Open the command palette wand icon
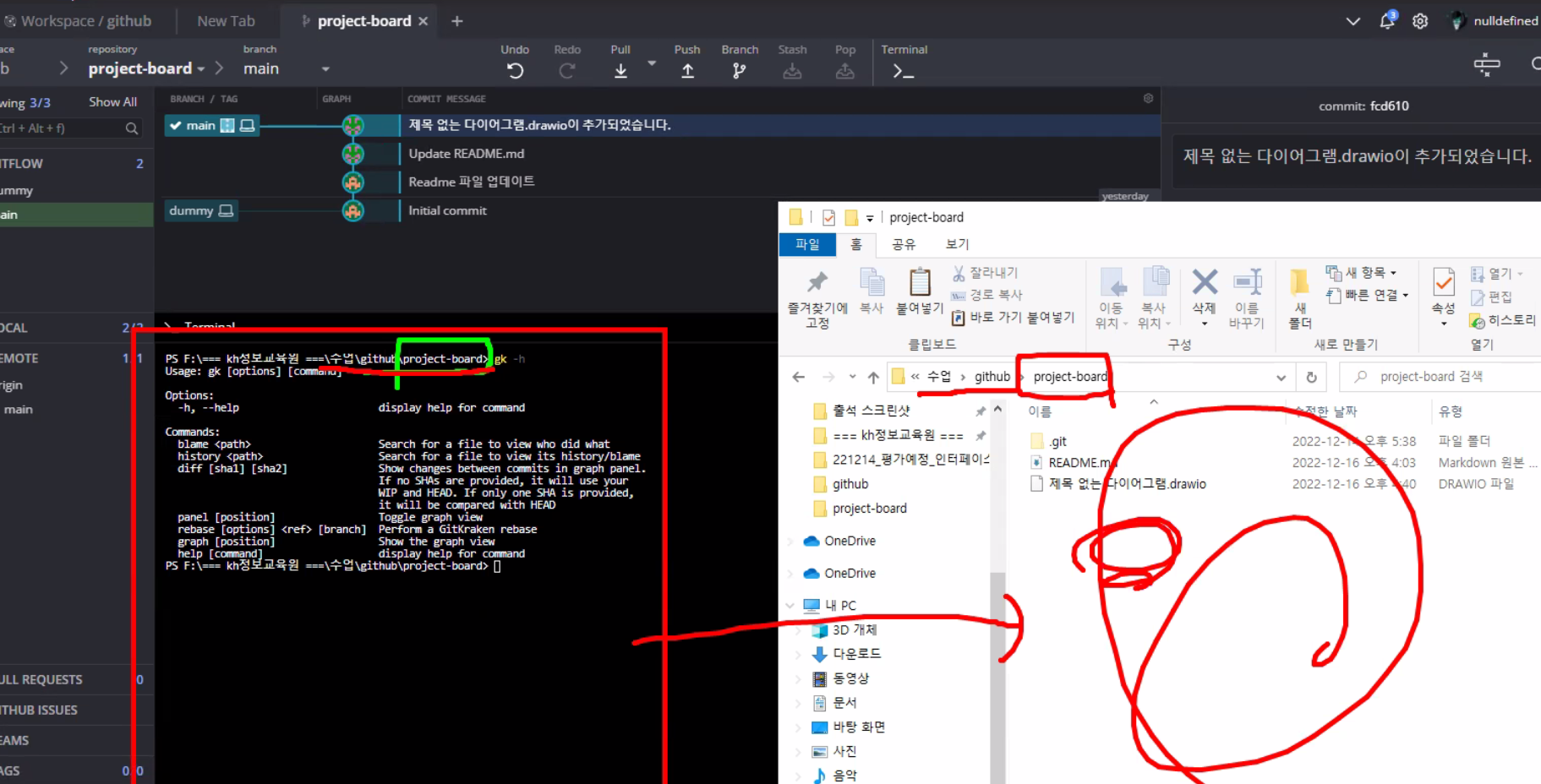This screenshot has width=1541, height=784. (1487, 64)
